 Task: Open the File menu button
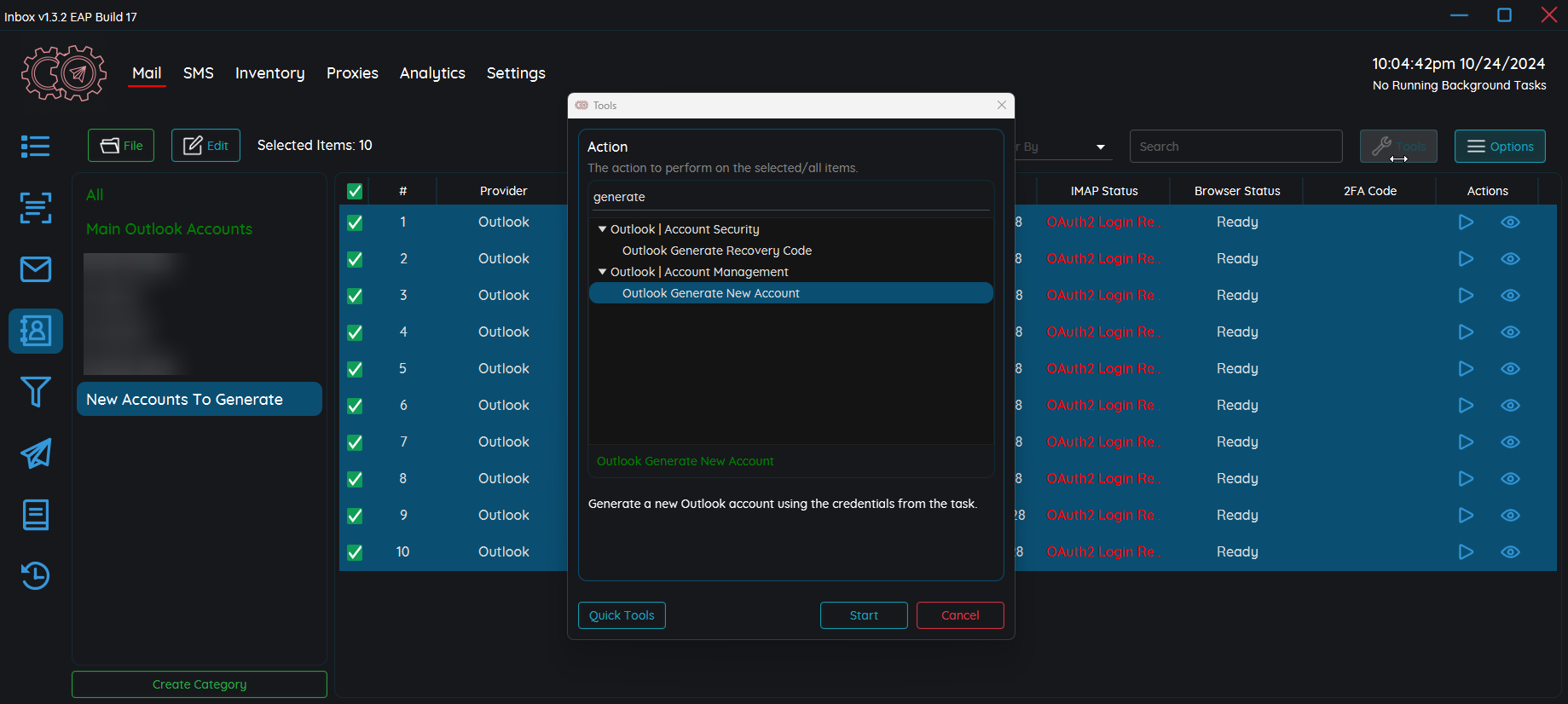point(121,146)
